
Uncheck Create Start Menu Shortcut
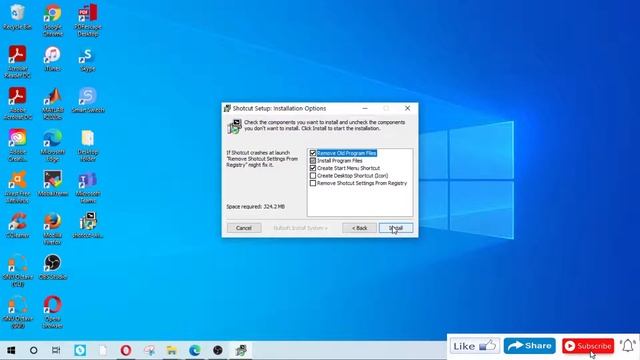pyautogui.click(x=313, y=168)
